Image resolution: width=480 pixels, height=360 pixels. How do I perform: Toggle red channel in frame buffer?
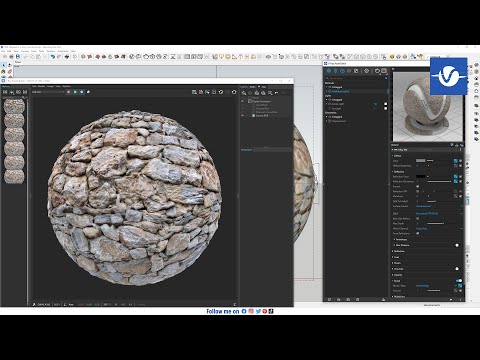[69, 92]
